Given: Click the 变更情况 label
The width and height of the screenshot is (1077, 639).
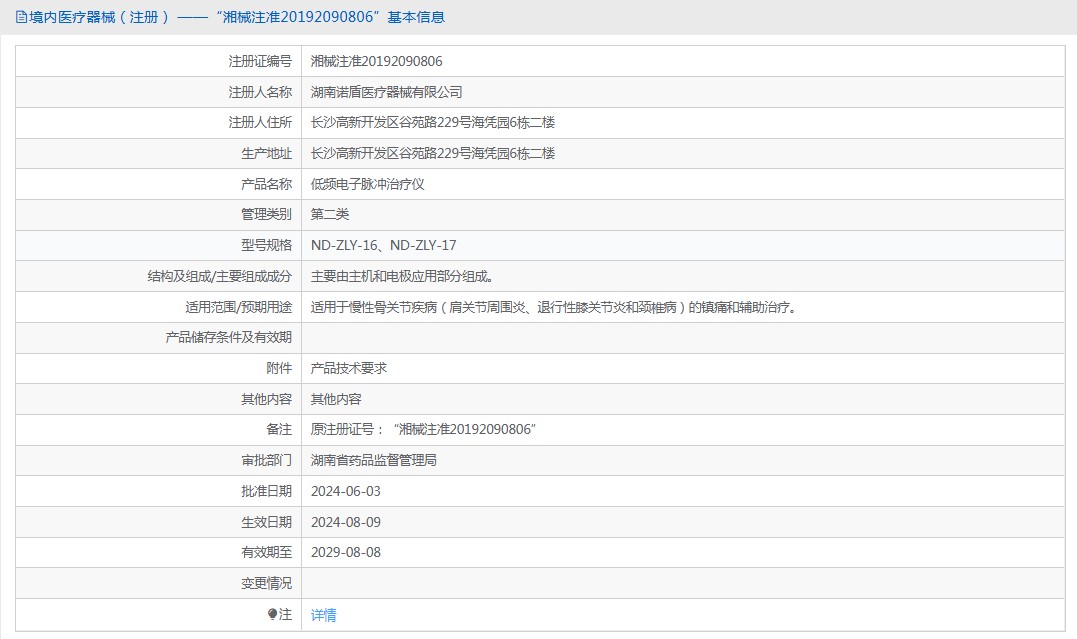Looking at the screenshot, I should coord(267,583).
